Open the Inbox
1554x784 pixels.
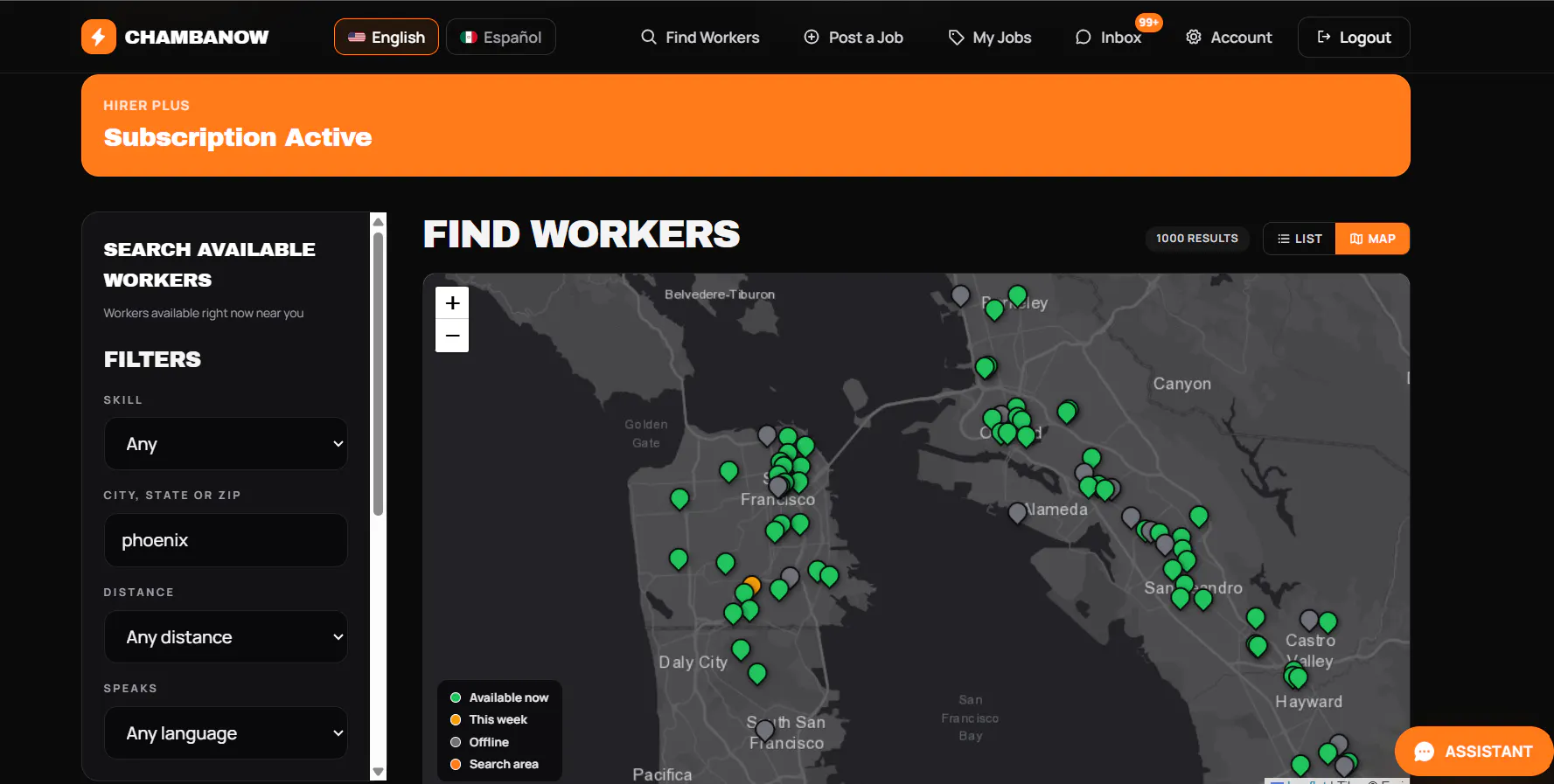[1109, 37]
